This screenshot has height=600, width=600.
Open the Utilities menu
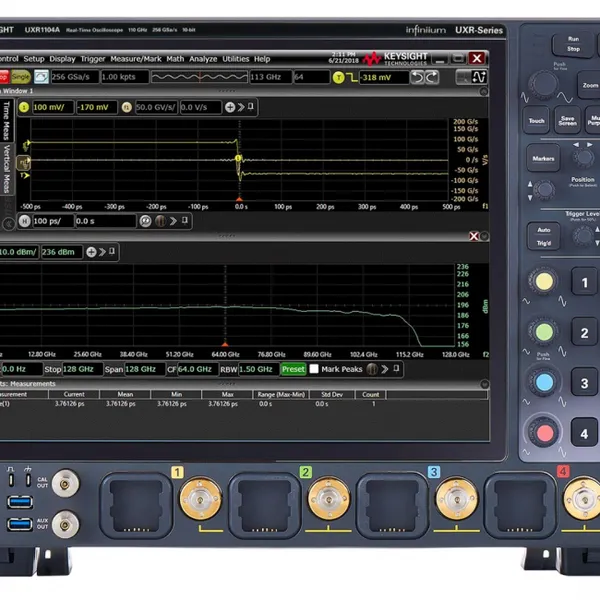click(236, 59)
